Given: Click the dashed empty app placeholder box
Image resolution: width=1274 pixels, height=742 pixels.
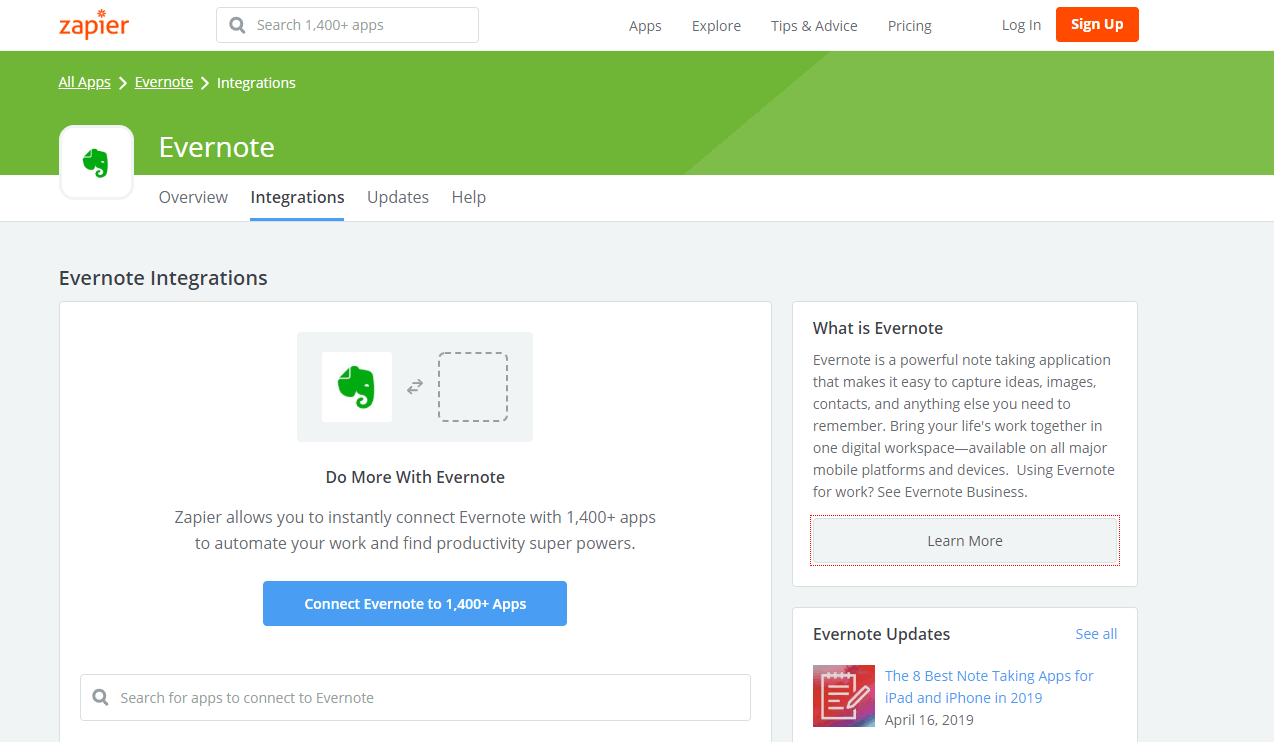Looking at the screenshot, I should pos(473,387).
